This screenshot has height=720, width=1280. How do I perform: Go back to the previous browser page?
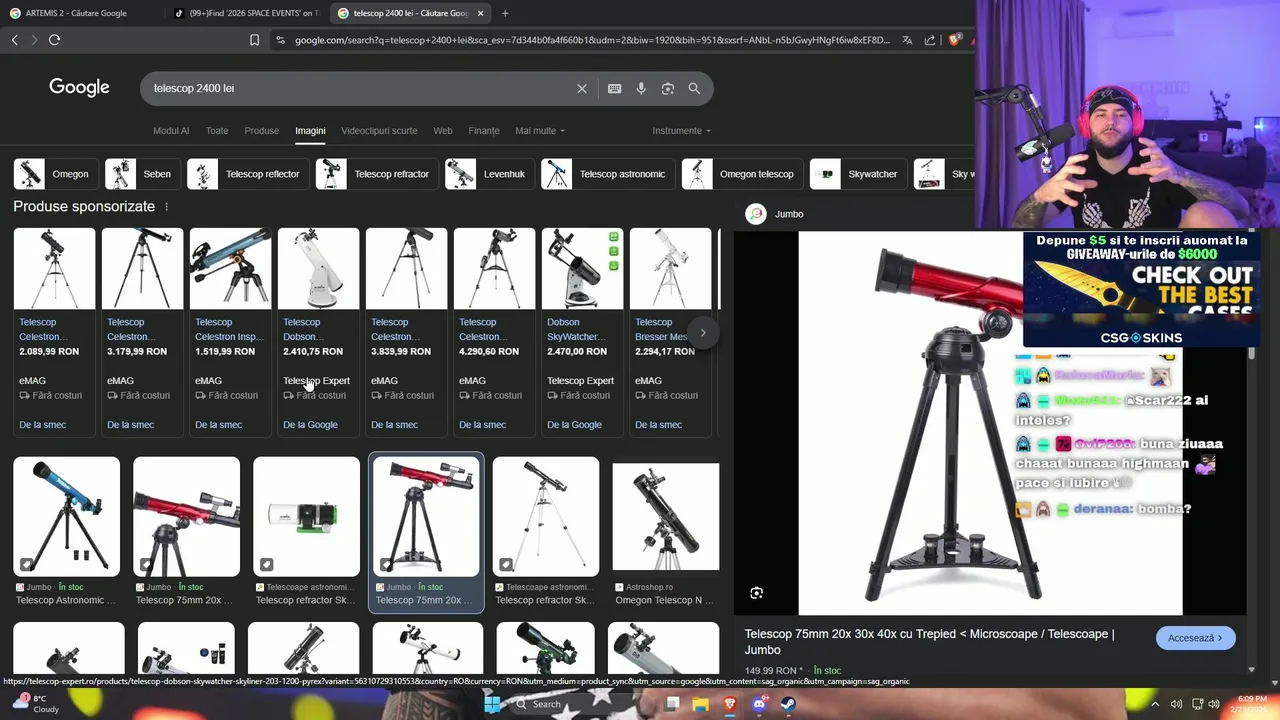click(x=14, y=40)
